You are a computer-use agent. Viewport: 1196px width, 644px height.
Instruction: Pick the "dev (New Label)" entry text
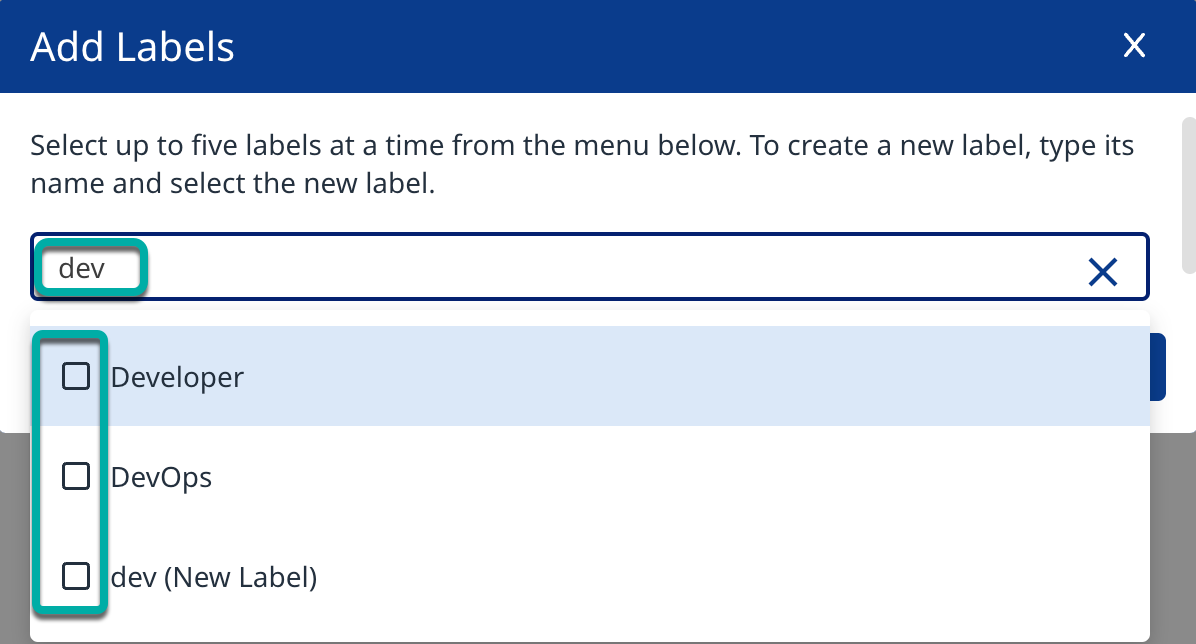[214, 577]
